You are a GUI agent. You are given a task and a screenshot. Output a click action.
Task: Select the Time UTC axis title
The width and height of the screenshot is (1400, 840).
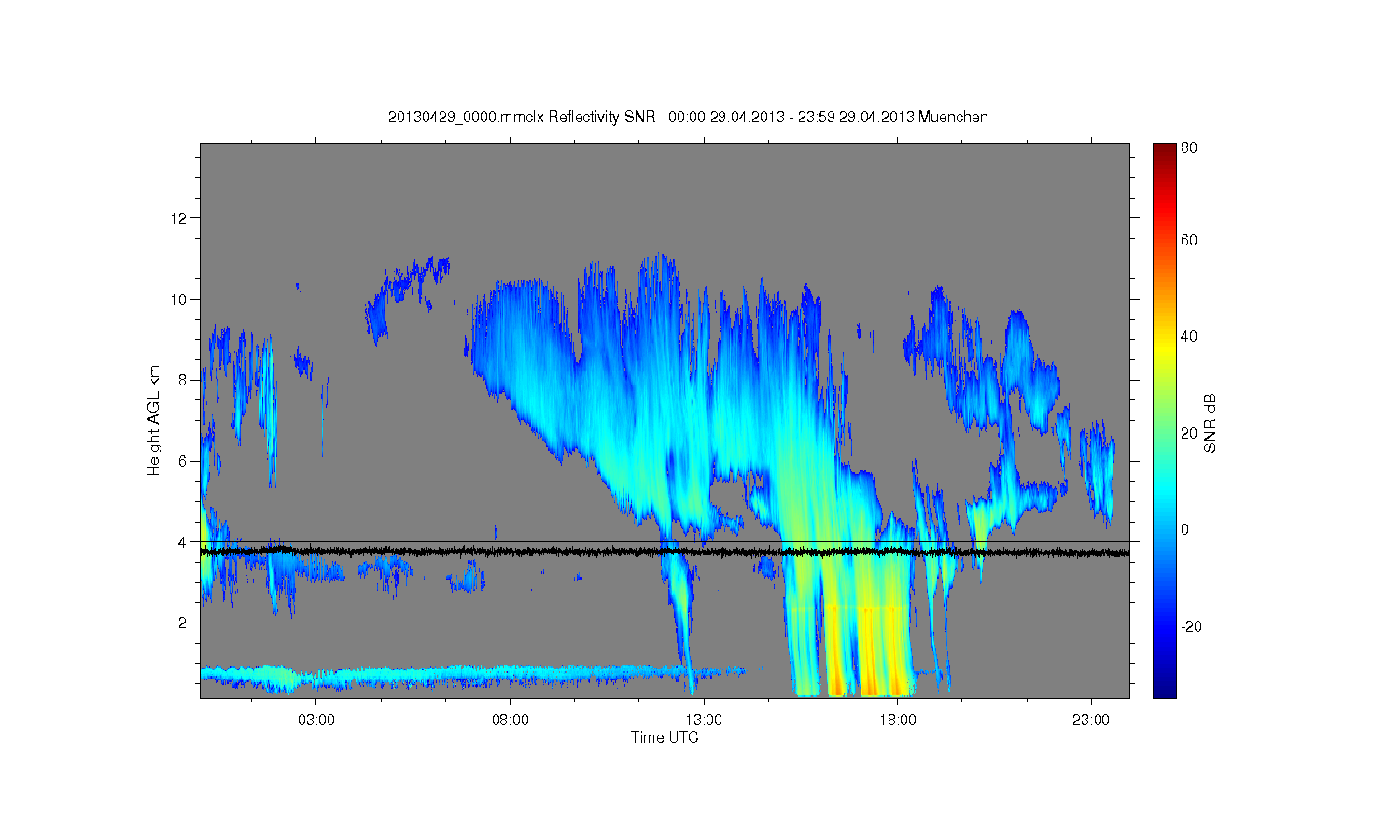[665, 737]
